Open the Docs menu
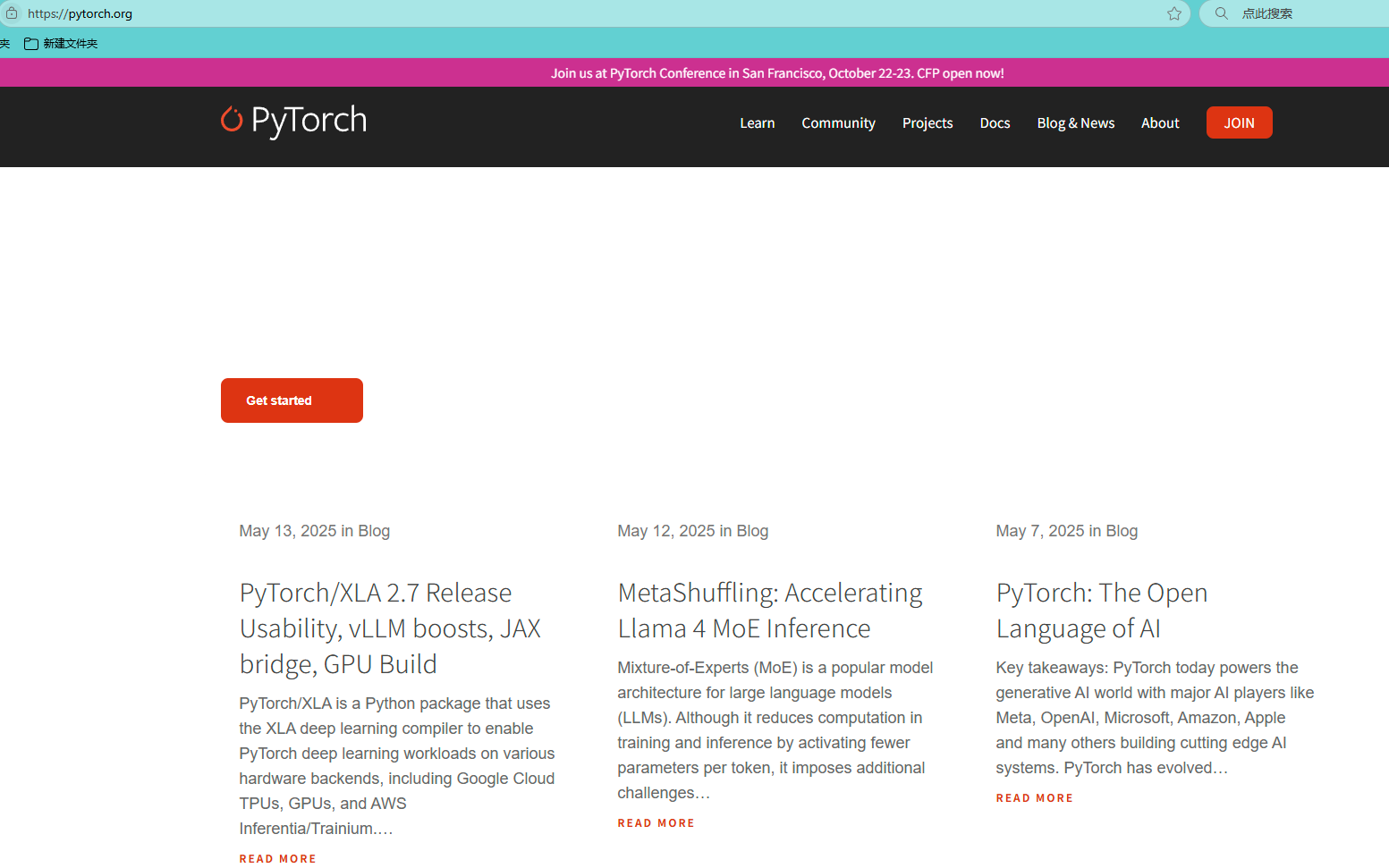 pyautogui.click(x=995, y=123)
